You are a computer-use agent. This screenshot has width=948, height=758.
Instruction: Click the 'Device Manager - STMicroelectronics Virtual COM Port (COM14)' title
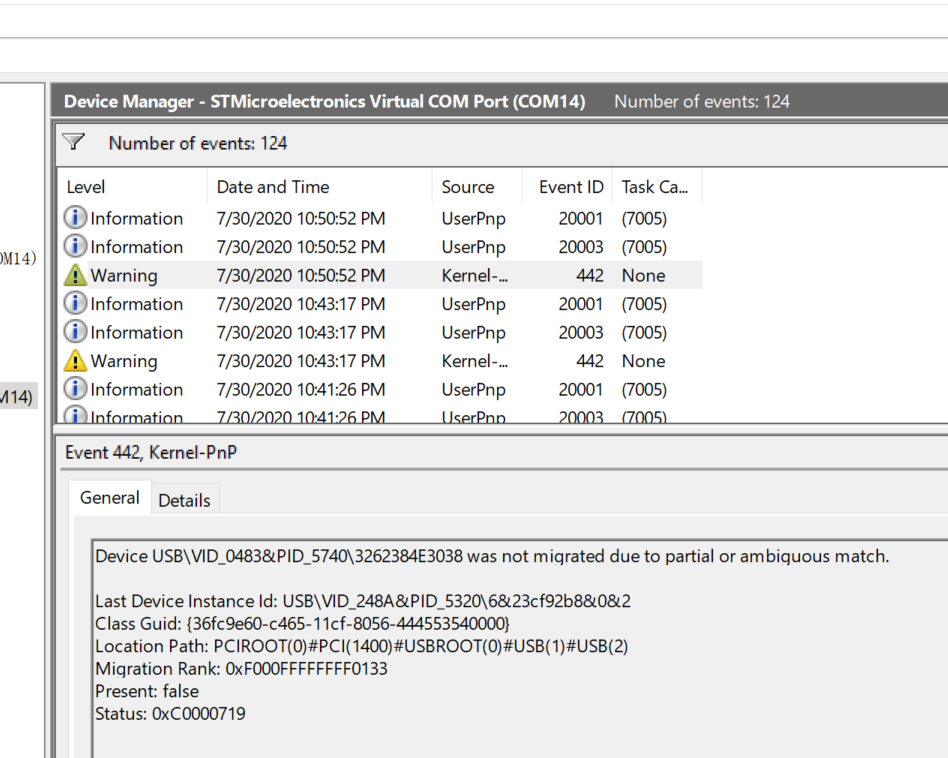pos(325,101)
